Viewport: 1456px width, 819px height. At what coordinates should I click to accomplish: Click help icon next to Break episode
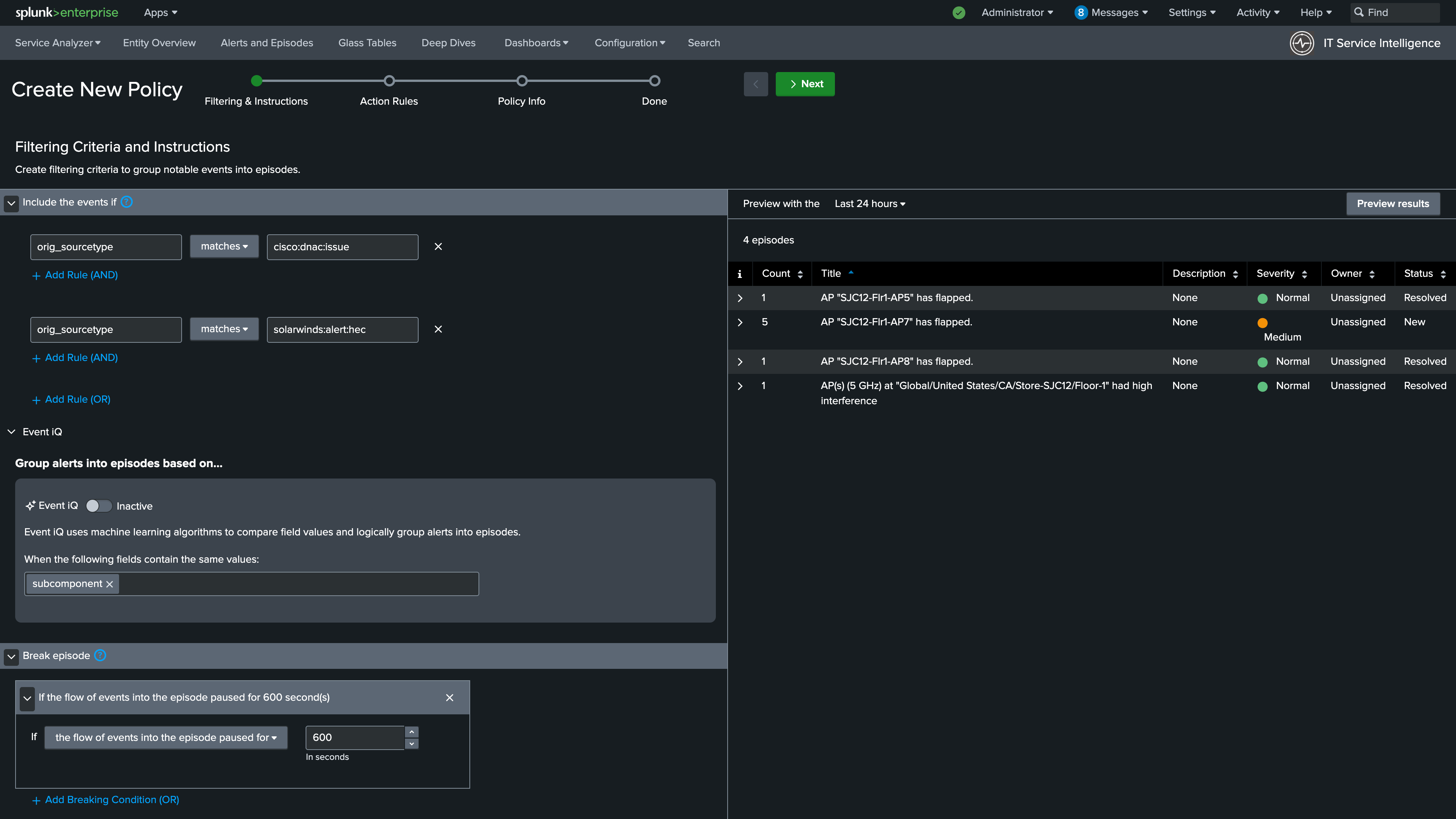click(100, 655)
